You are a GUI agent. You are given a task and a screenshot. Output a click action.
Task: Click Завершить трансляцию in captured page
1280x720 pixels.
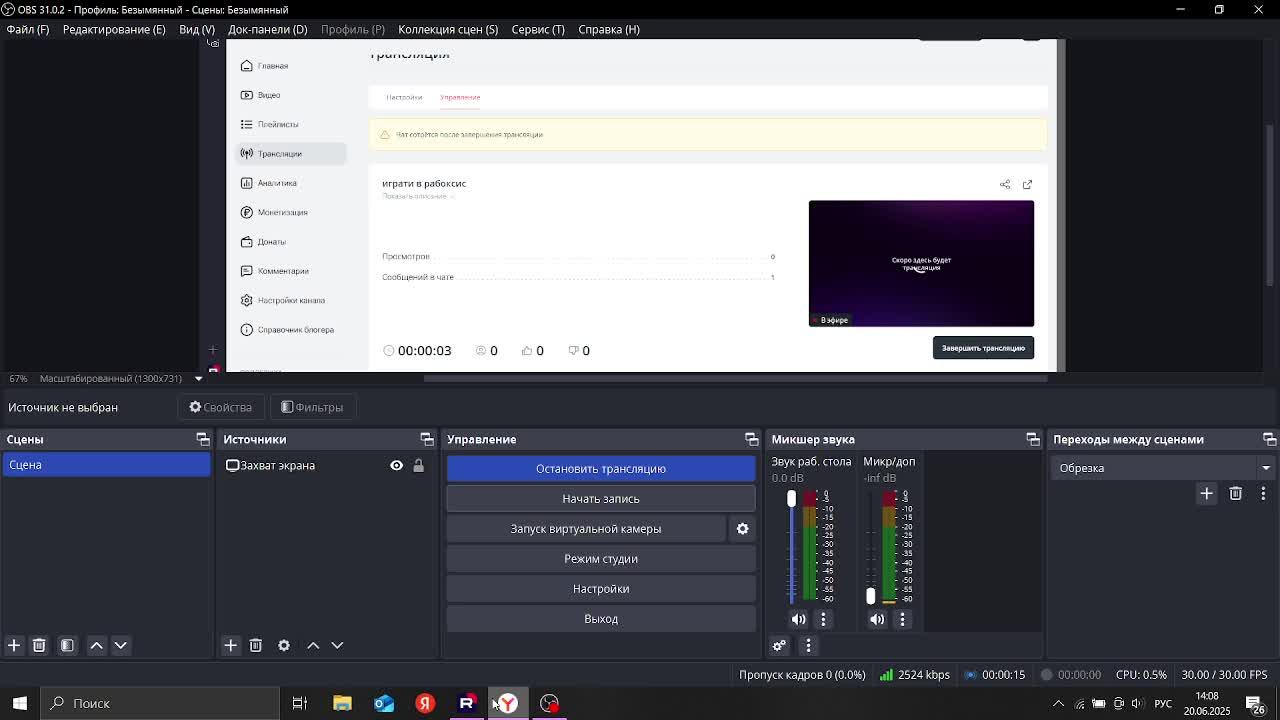click(983, 348)
